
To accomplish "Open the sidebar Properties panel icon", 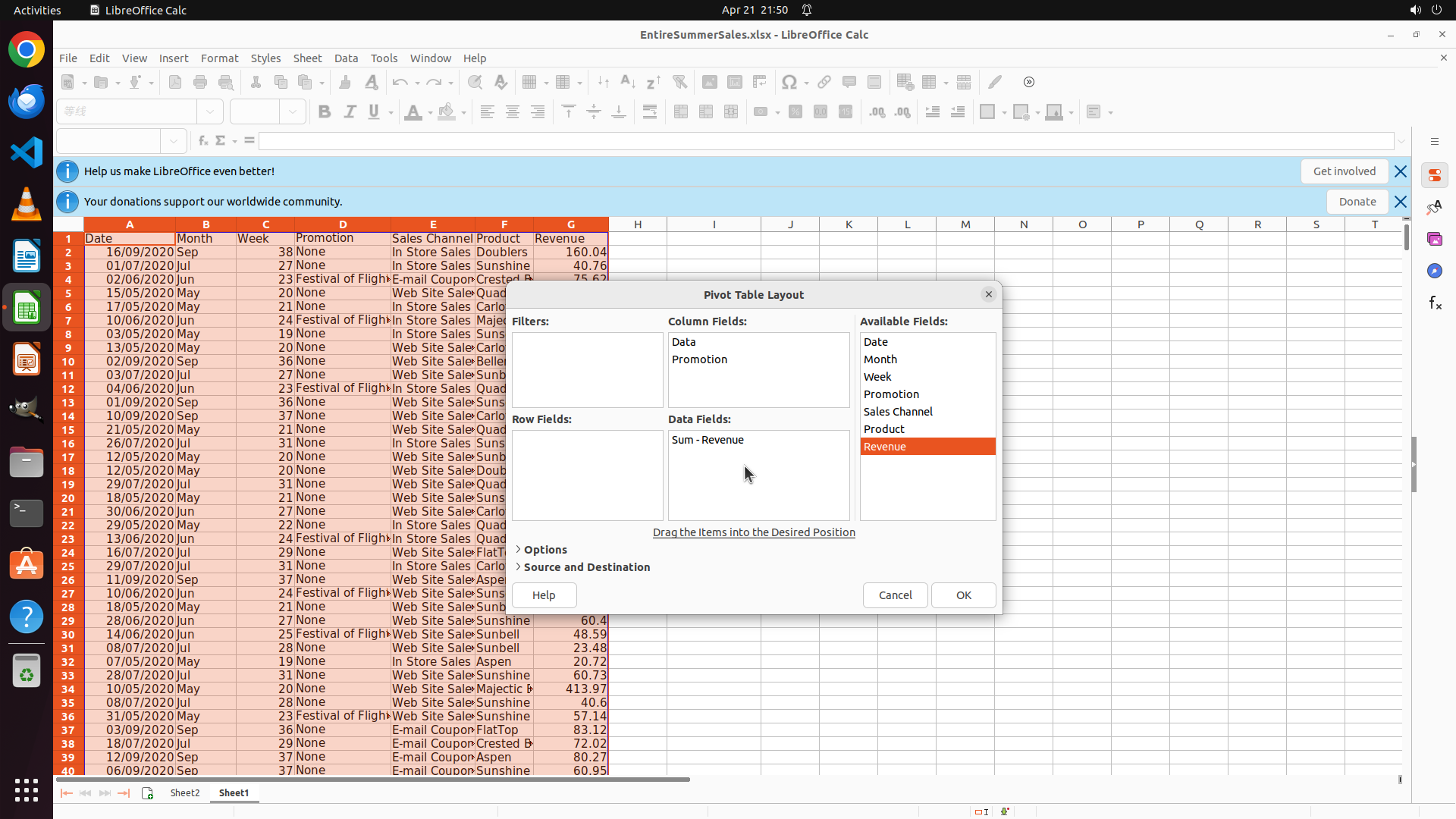I will tap(1434, 175).
